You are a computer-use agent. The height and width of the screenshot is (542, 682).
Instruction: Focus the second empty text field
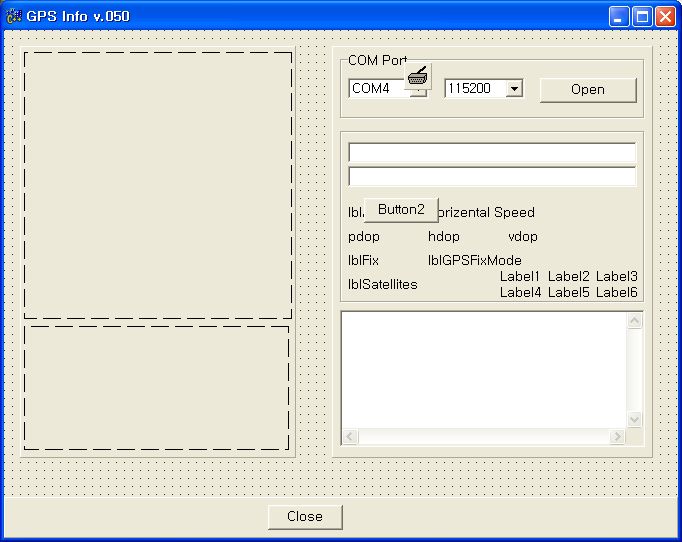pyautogui.click(x=491, y=177)
